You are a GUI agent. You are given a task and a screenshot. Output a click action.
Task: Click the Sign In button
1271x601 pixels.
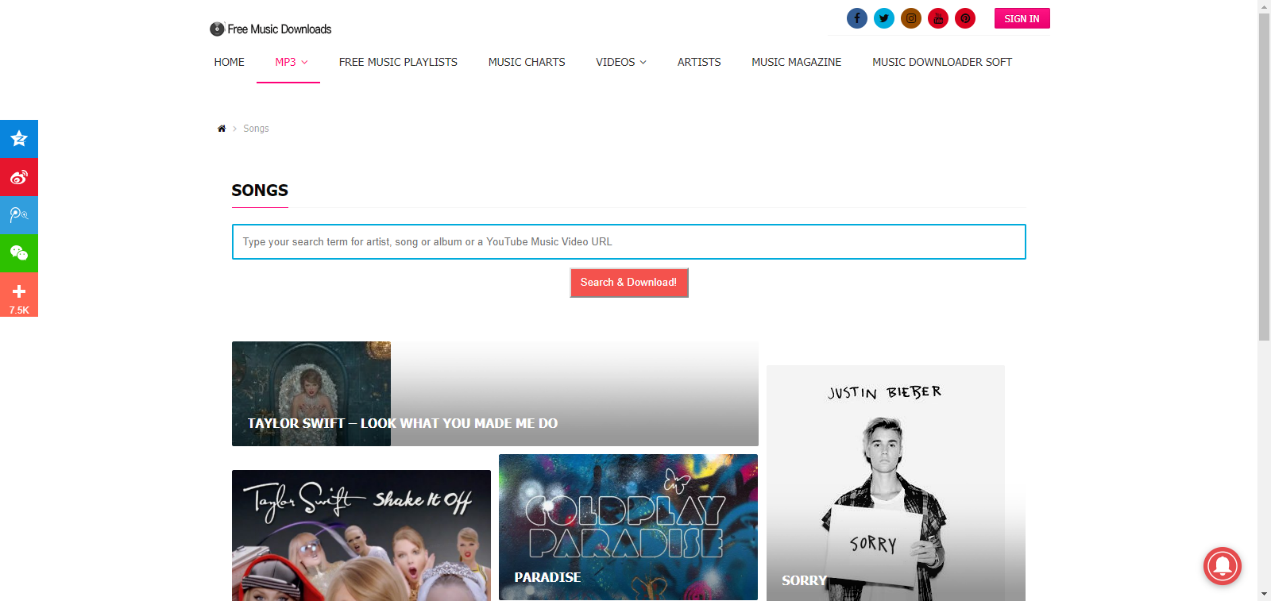pos(1022,18)
